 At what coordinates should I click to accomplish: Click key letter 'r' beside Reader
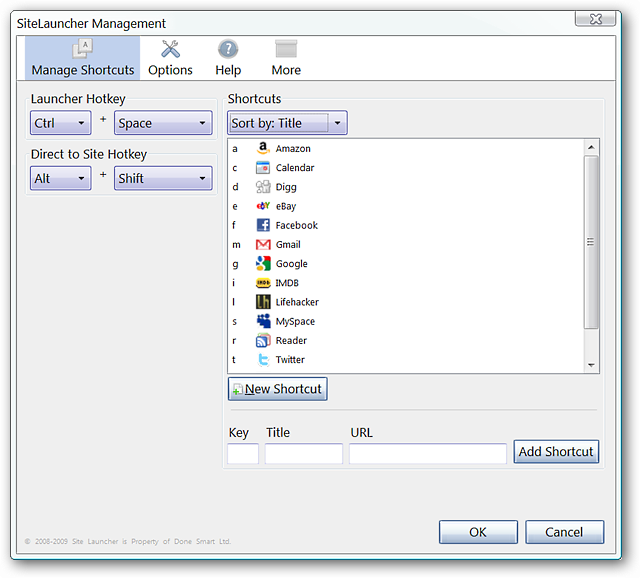tap(234, 341)
